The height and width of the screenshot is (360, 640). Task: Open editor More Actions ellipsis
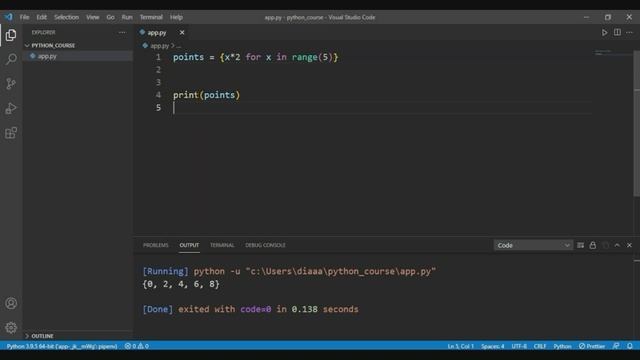tap(629, 32)
